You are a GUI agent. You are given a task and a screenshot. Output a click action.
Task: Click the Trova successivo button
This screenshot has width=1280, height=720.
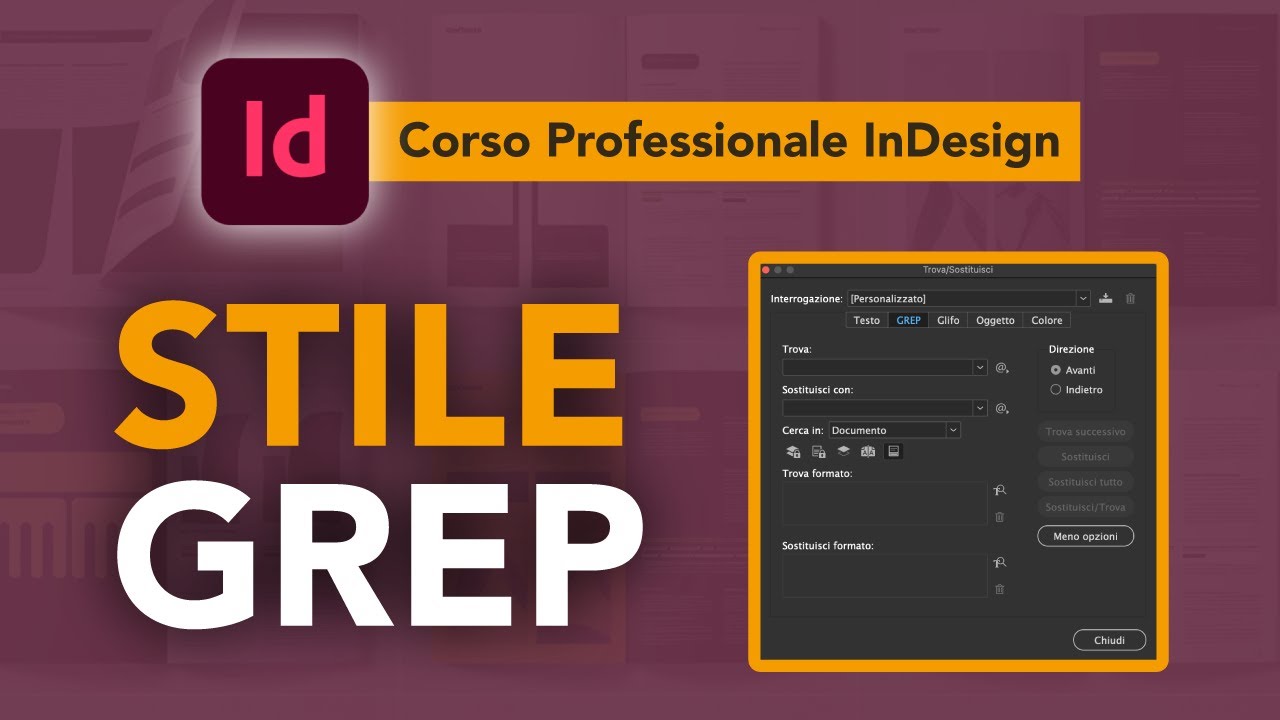click(x=1085, y=432)
